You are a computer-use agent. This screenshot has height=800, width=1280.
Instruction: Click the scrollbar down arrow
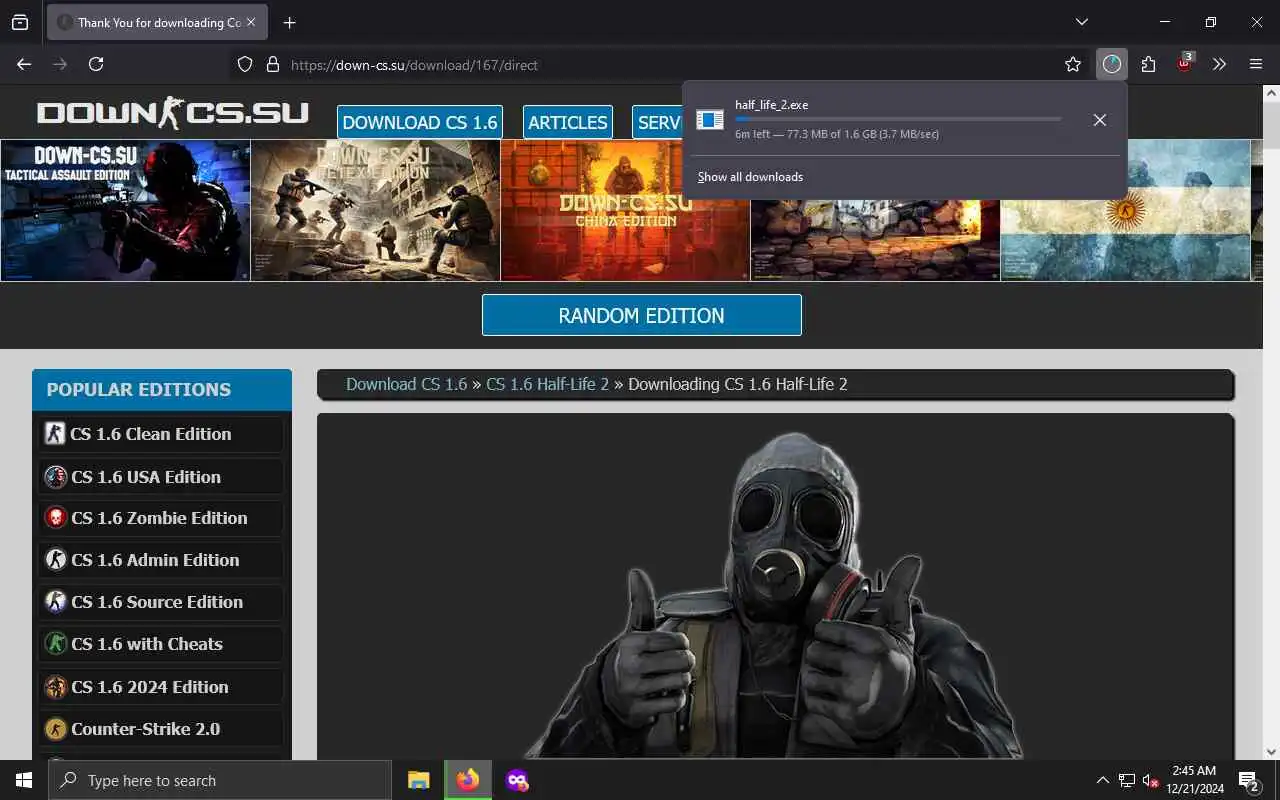(x=1271, y=751)
